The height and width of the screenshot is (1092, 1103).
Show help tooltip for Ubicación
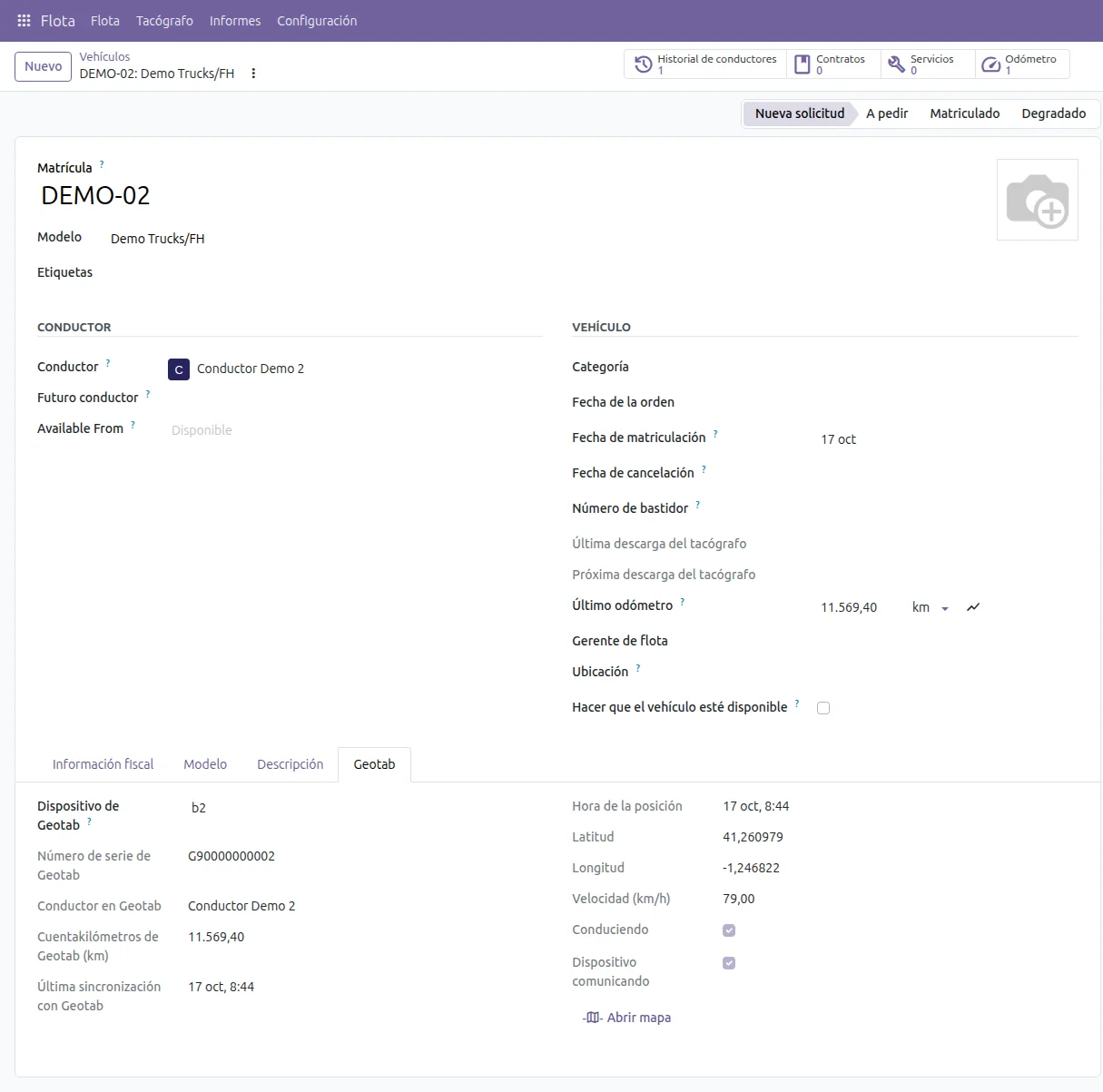click(638, 668)
